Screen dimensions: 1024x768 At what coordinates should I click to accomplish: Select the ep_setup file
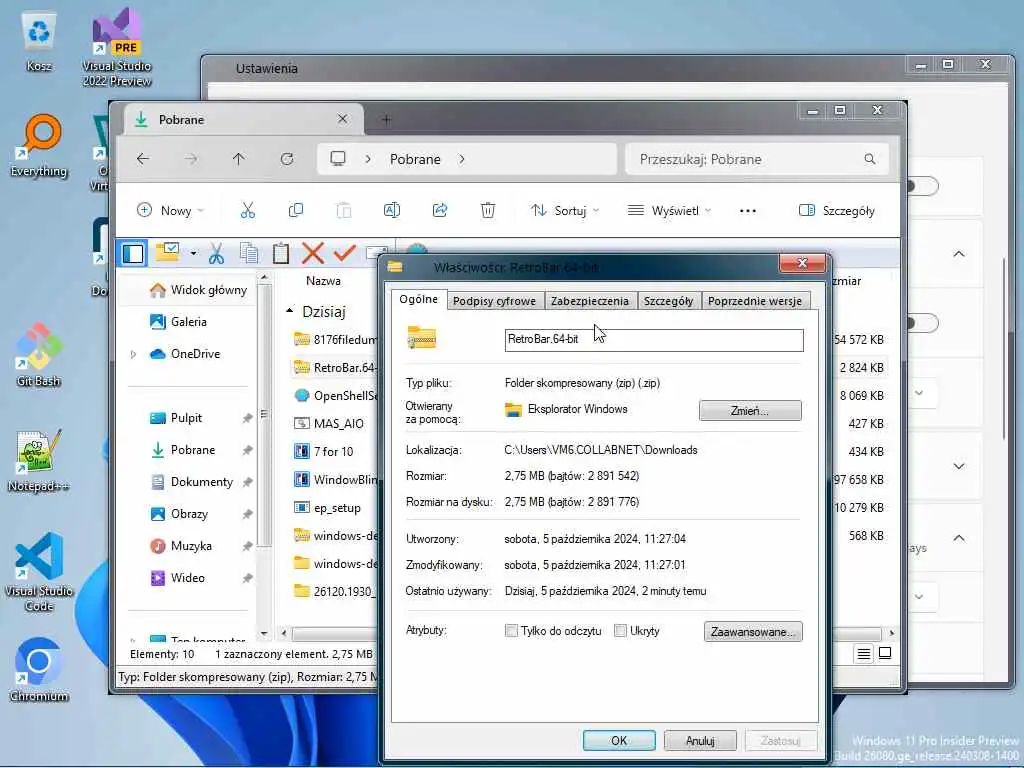click(x=327, y=507)
